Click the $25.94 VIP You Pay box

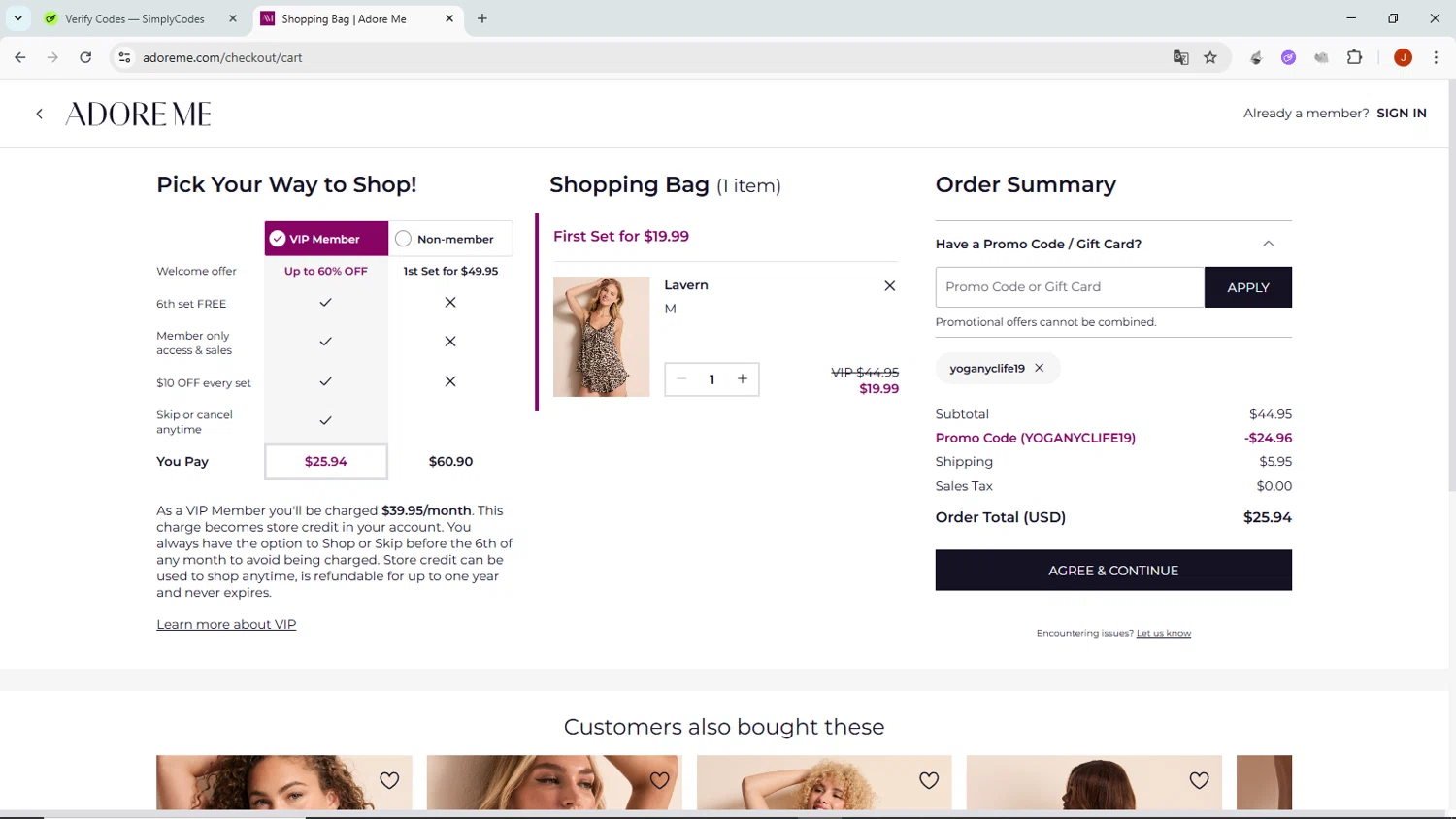(x=326, y=462)
